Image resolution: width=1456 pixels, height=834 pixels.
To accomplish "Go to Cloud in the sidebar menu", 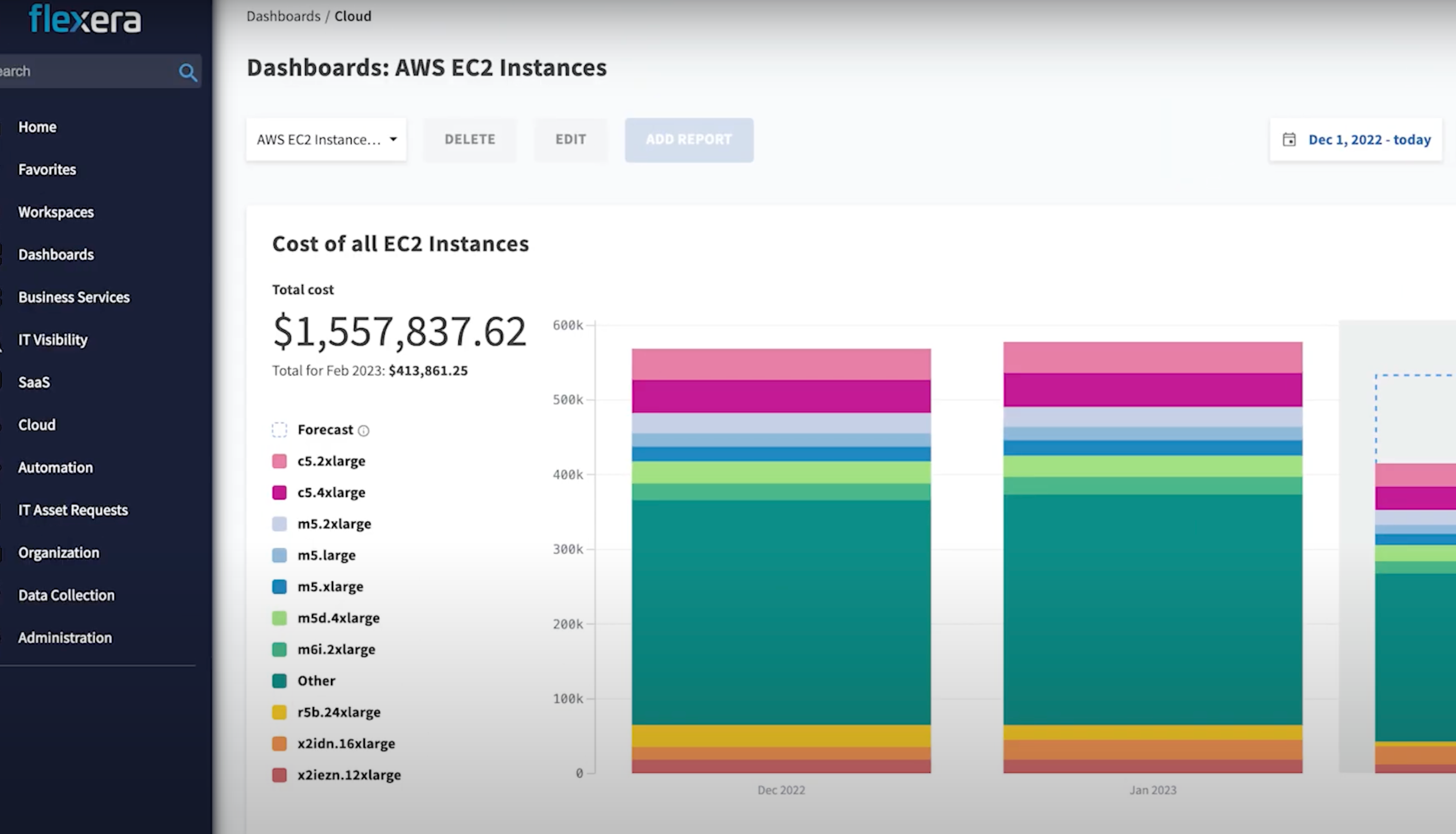I will point(36,425).
